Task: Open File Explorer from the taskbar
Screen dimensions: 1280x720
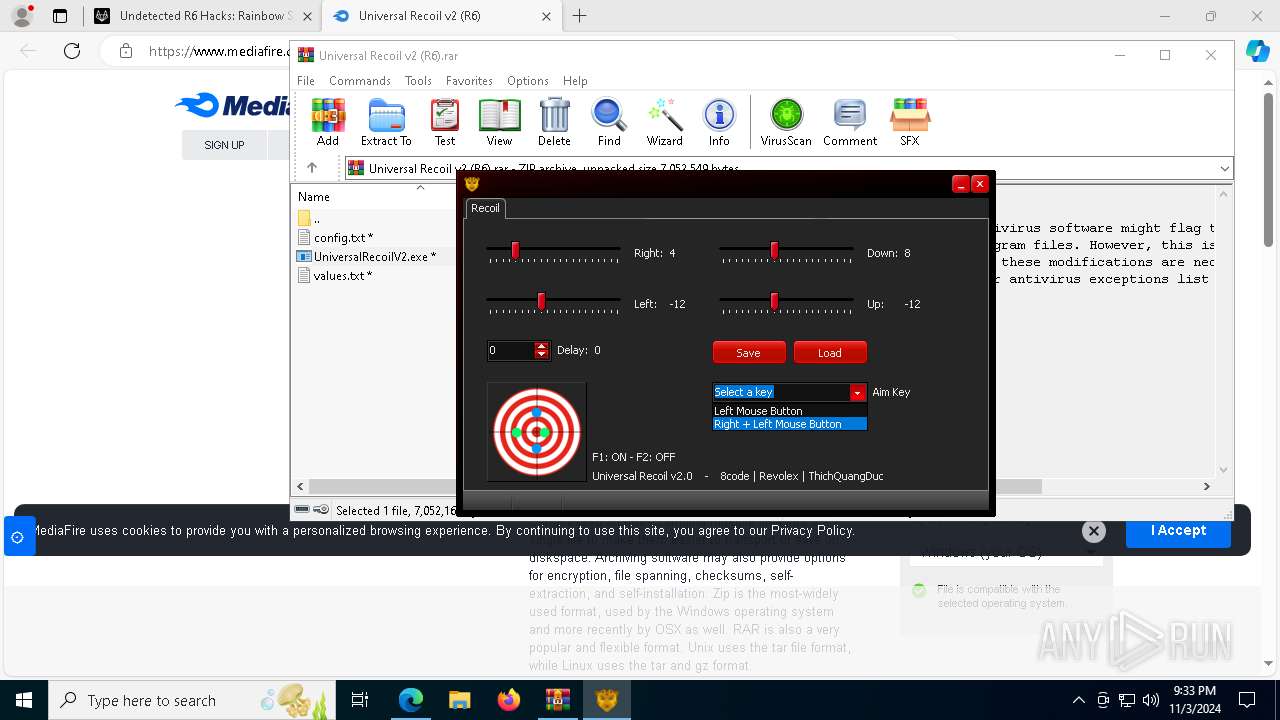Action: pyautogui.click(x=460, y=701)
